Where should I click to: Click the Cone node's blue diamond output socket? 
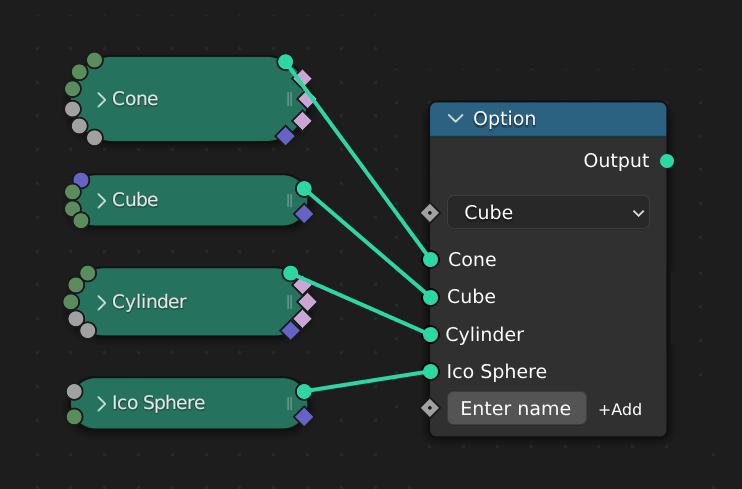click(x=285, y=135)
